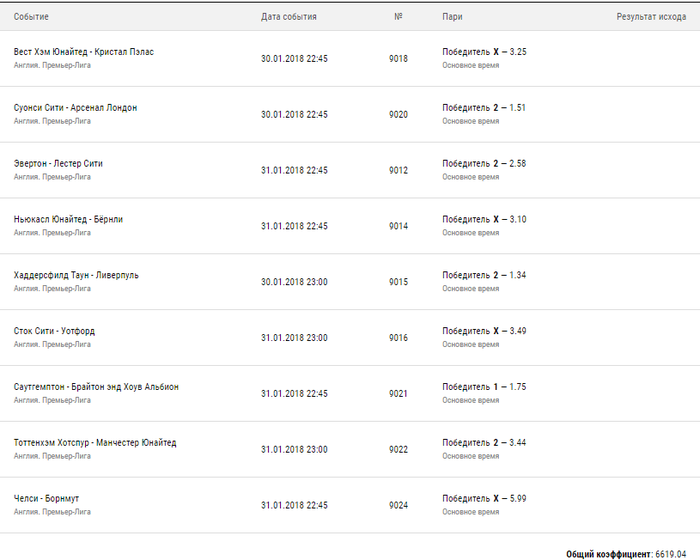700x560 pixels.
Task: Select bet Победитель 2 – 1.51
Action: (483, 108)
